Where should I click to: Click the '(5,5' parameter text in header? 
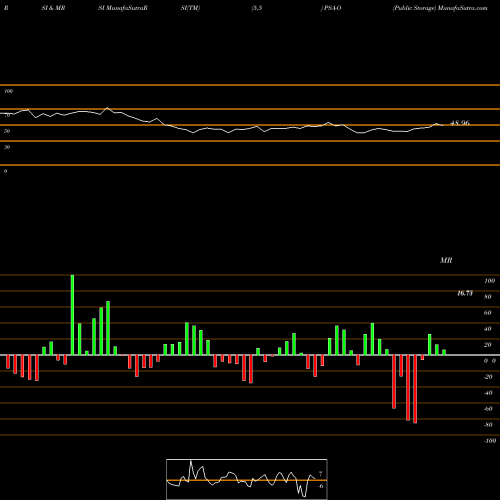[x=257, y=8]
